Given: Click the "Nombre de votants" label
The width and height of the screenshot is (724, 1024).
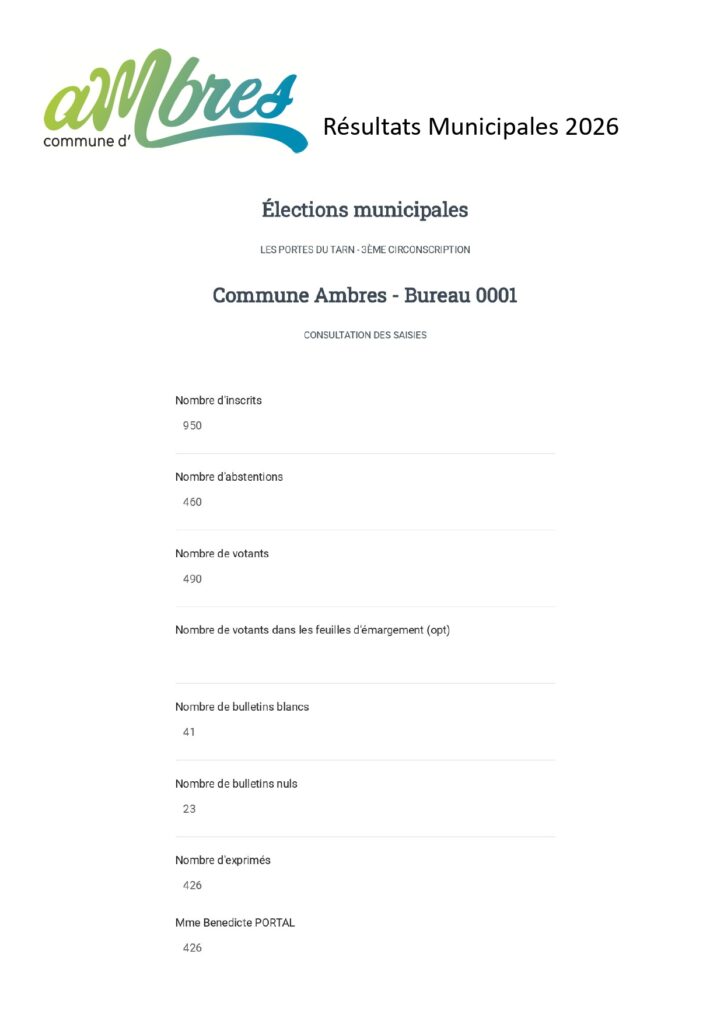Looking at the screenshot, I should coord(221,554).
